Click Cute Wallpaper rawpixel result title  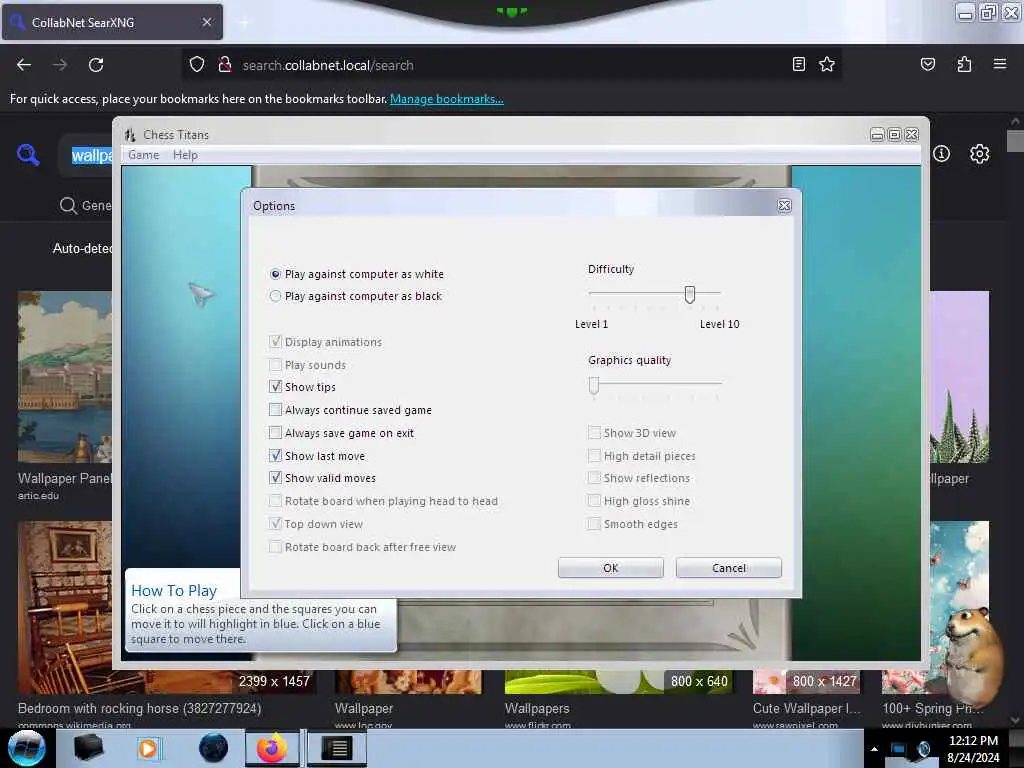point(807,709)
